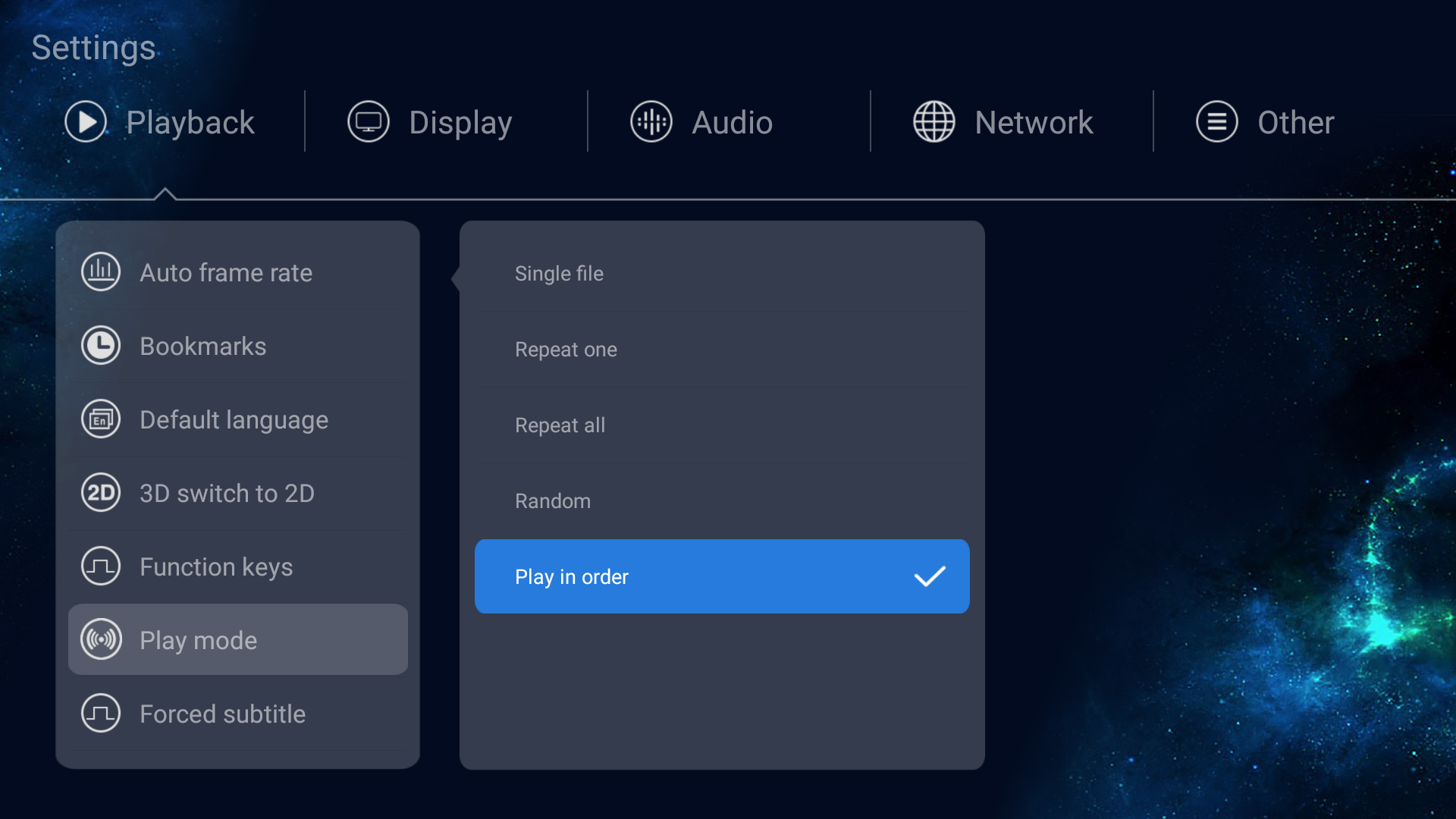Click the Network globe icon
1456x819 pixels.
pyautogui.click(x=934, y=122)
